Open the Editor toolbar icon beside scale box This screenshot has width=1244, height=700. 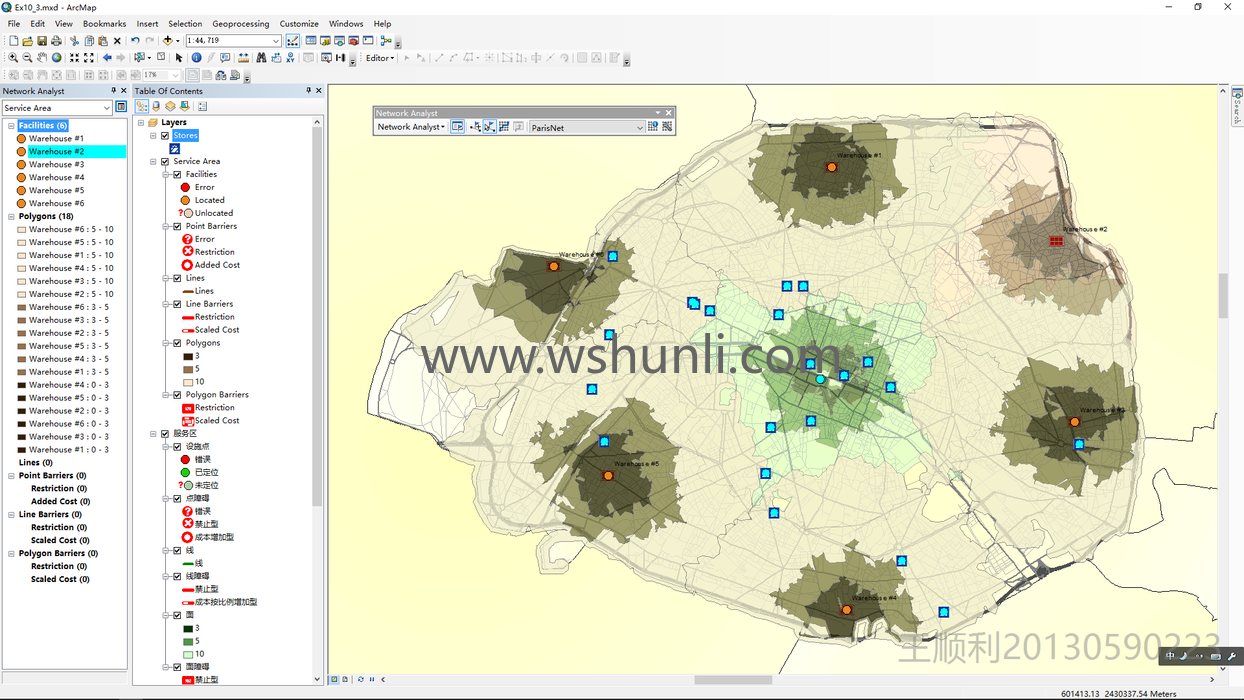click(293, 41)
